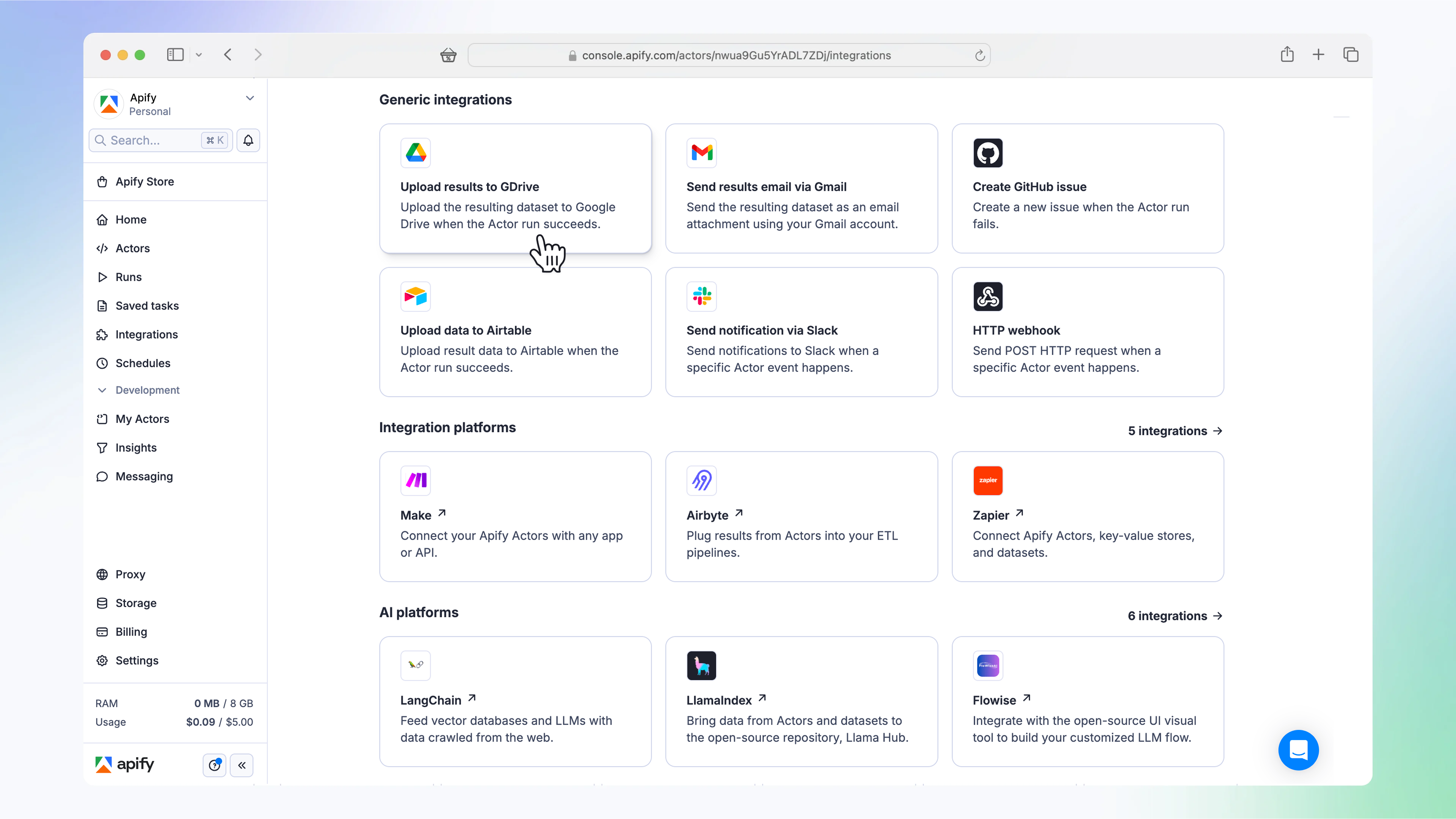Select the Airtable icon
The height and width of the screenshot is (819, 1456).
coord(416,296)
